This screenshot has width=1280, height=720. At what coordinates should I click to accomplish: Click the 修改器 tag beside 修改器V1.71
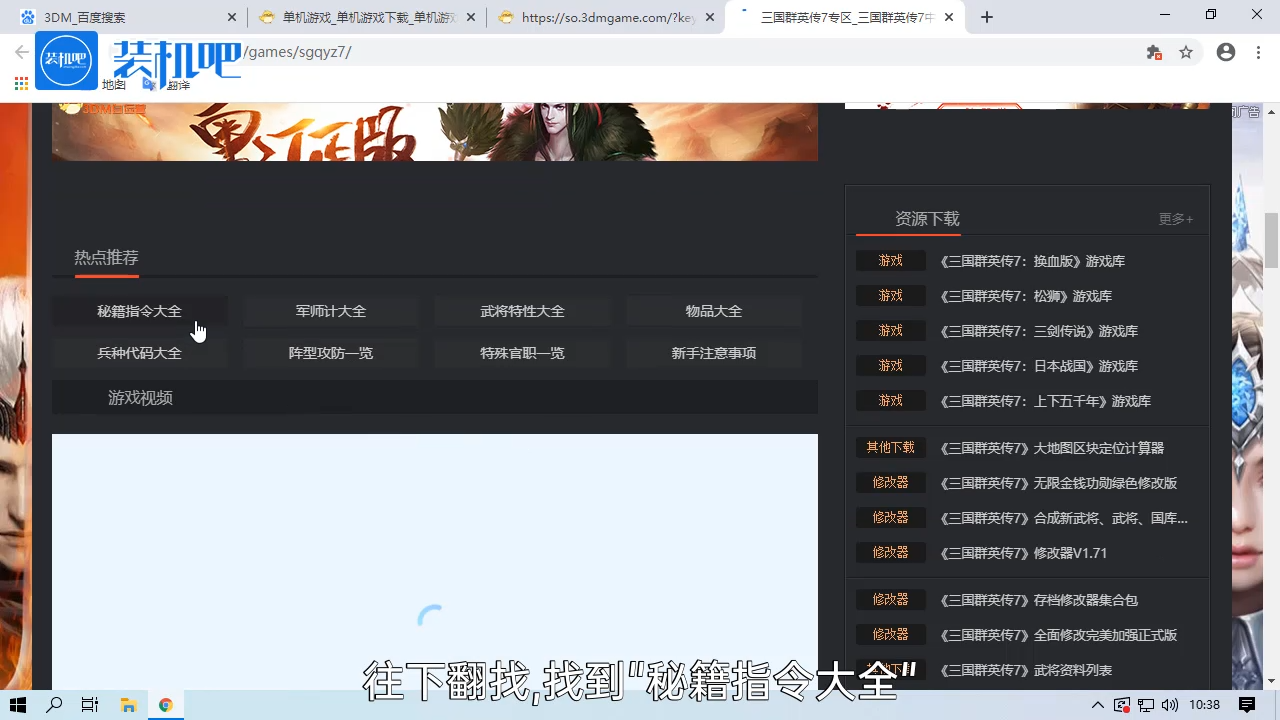point(890,552)
